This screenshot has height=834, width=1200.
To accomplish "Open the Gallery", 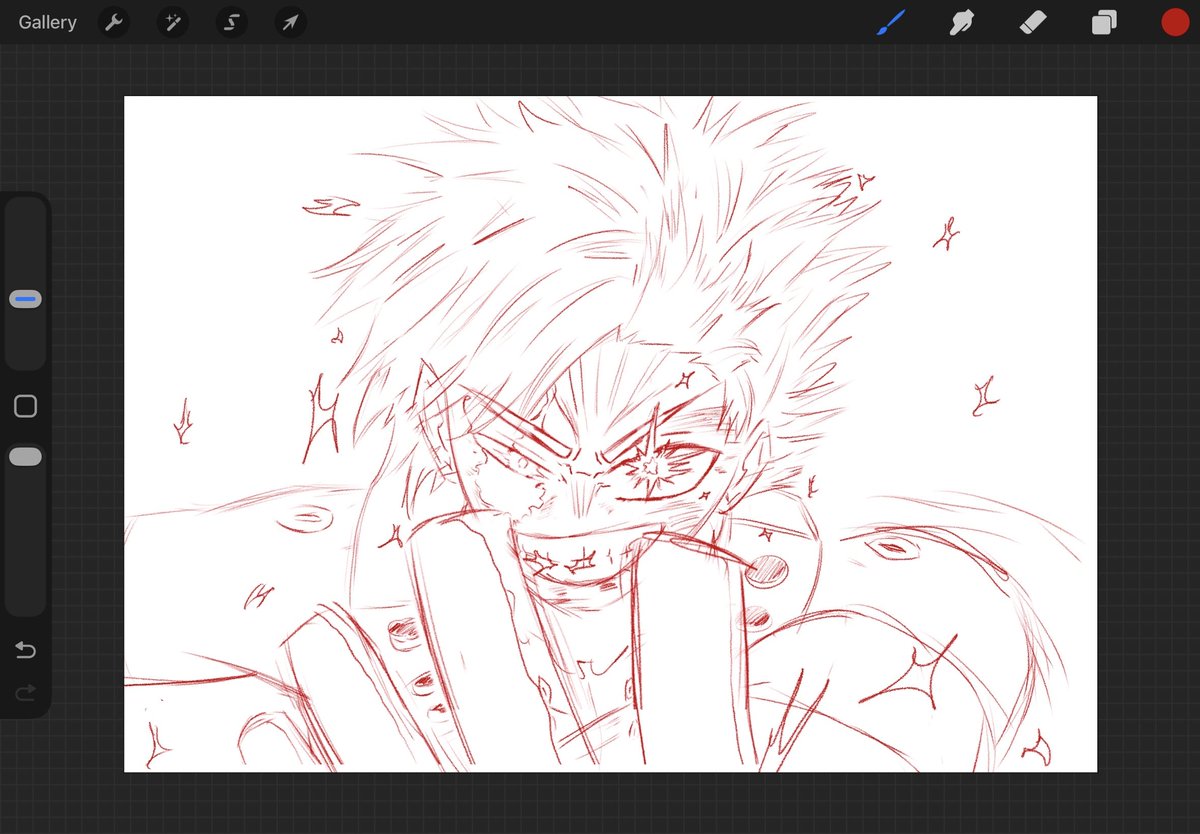I will pos(47,22).
